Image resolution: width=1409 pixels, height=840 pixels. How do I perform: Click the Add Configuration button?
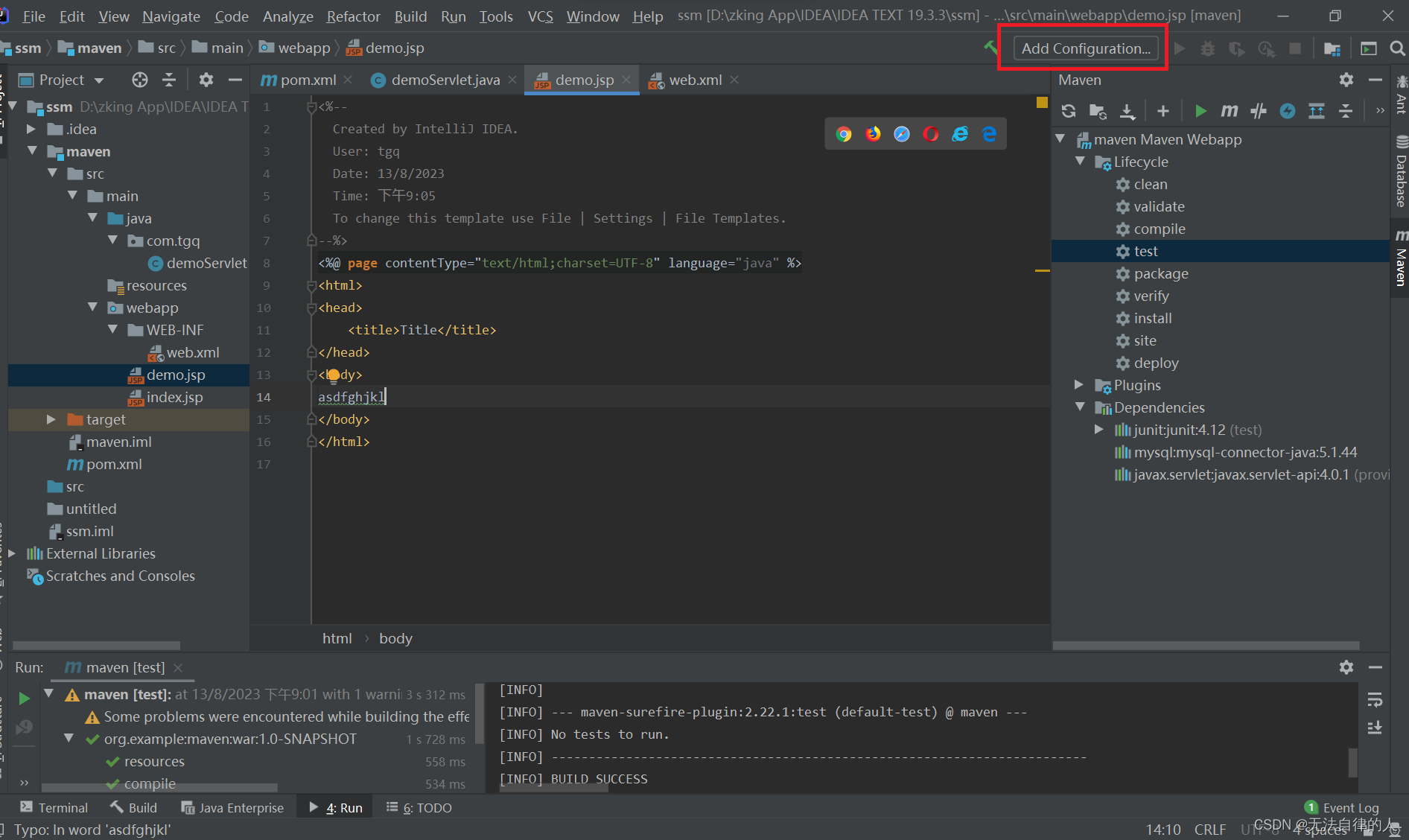point(1084,48)
